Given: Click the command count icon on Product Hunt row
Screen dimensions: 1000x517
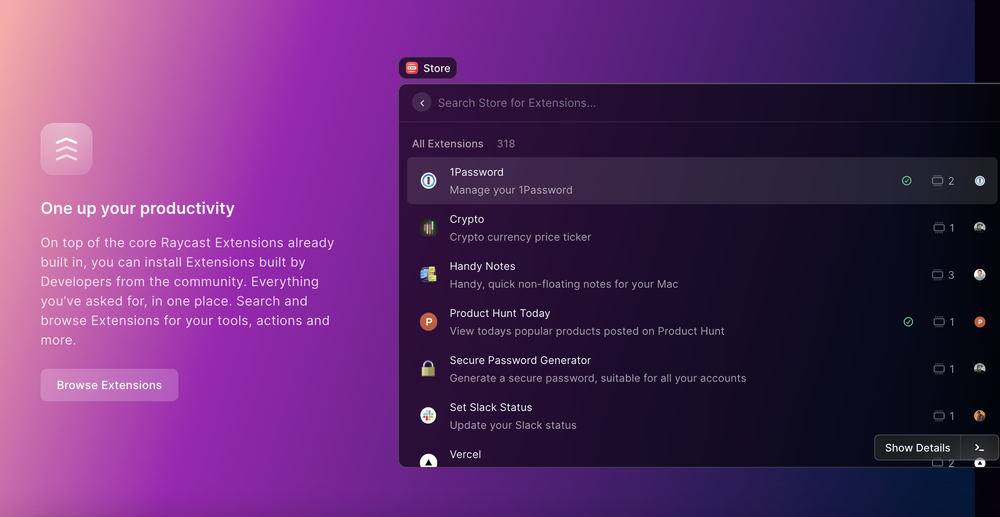Looking at the screenshot, I should point(939,322).
